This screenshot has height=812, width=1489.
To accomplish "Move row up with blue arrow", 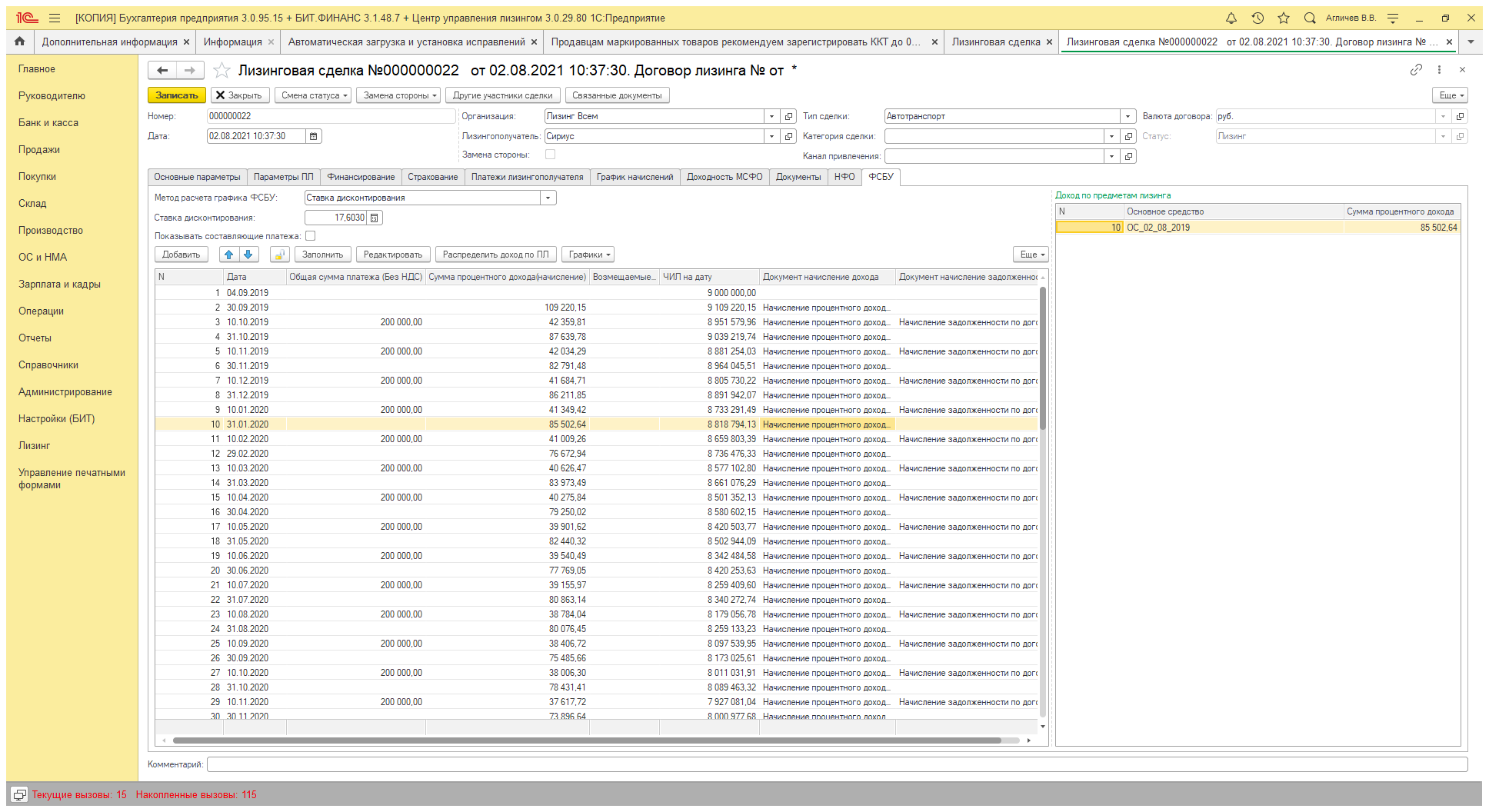I will click(228, 255).
